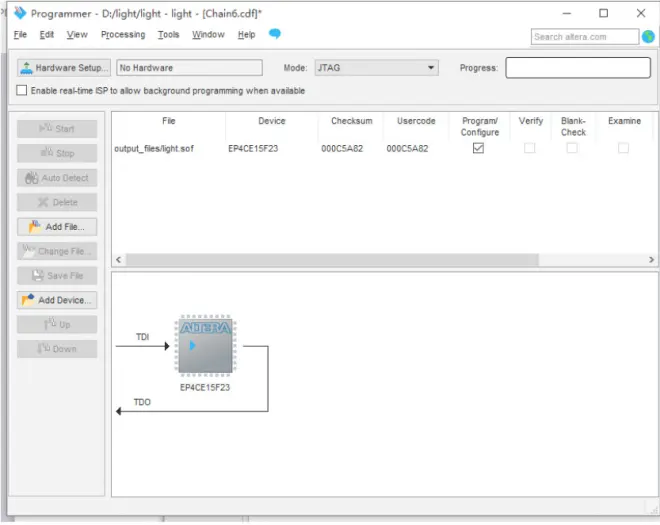Click the Program/Configure column header
660x525 pixels.
point(480,127)
